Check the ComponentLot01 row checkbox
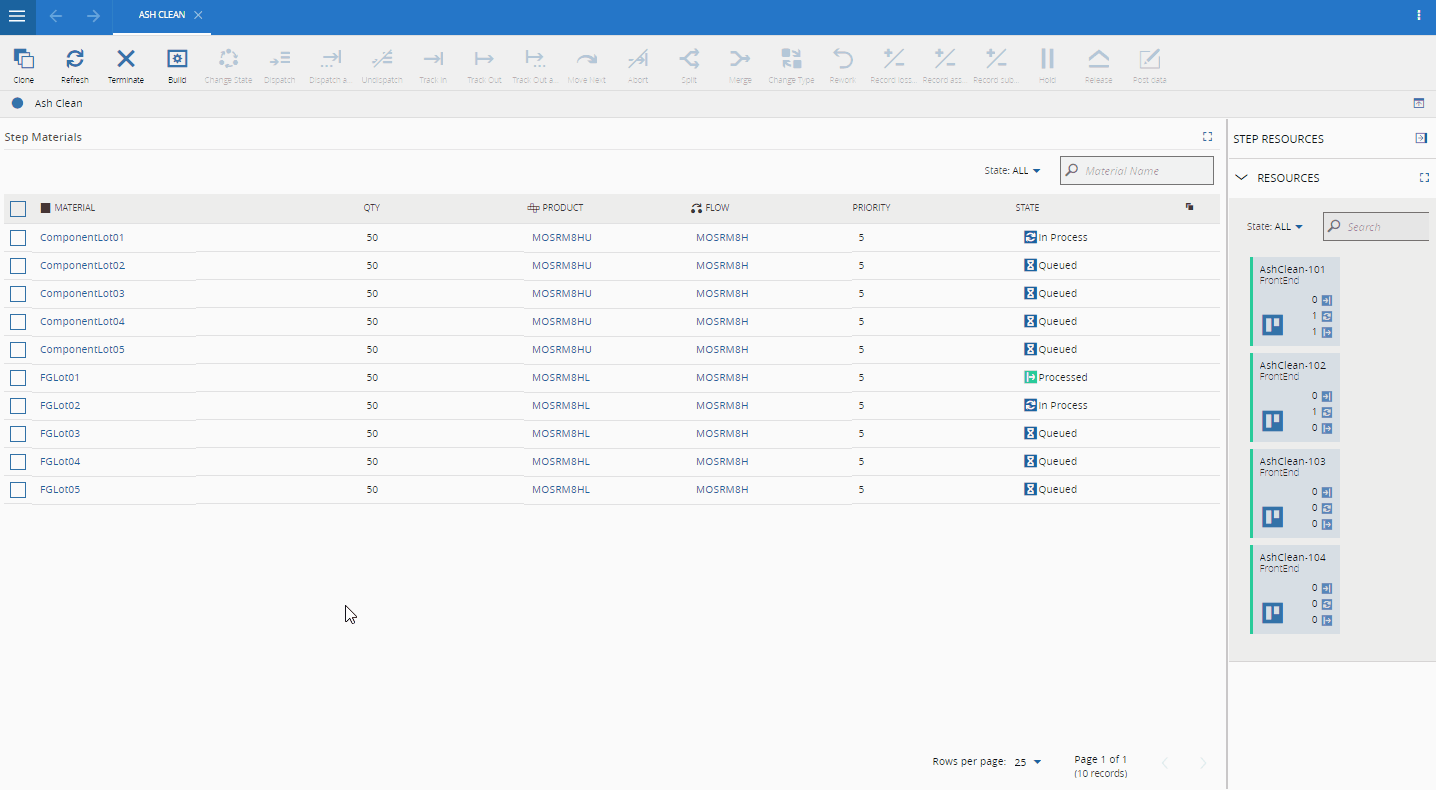 (18, 238)
